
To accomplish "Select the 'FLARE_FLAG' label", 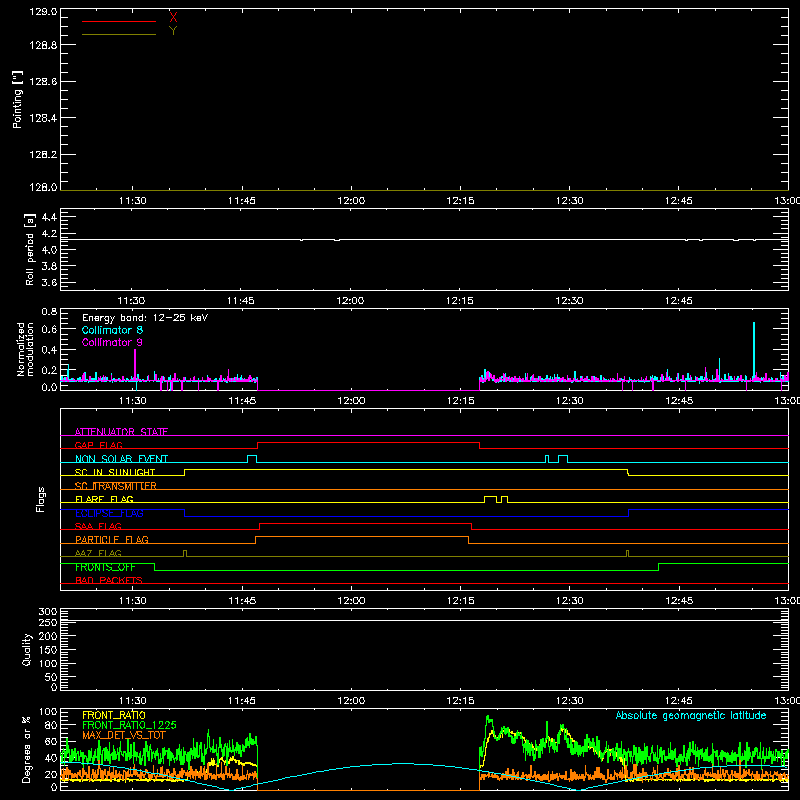I will [x=104, y=499].
